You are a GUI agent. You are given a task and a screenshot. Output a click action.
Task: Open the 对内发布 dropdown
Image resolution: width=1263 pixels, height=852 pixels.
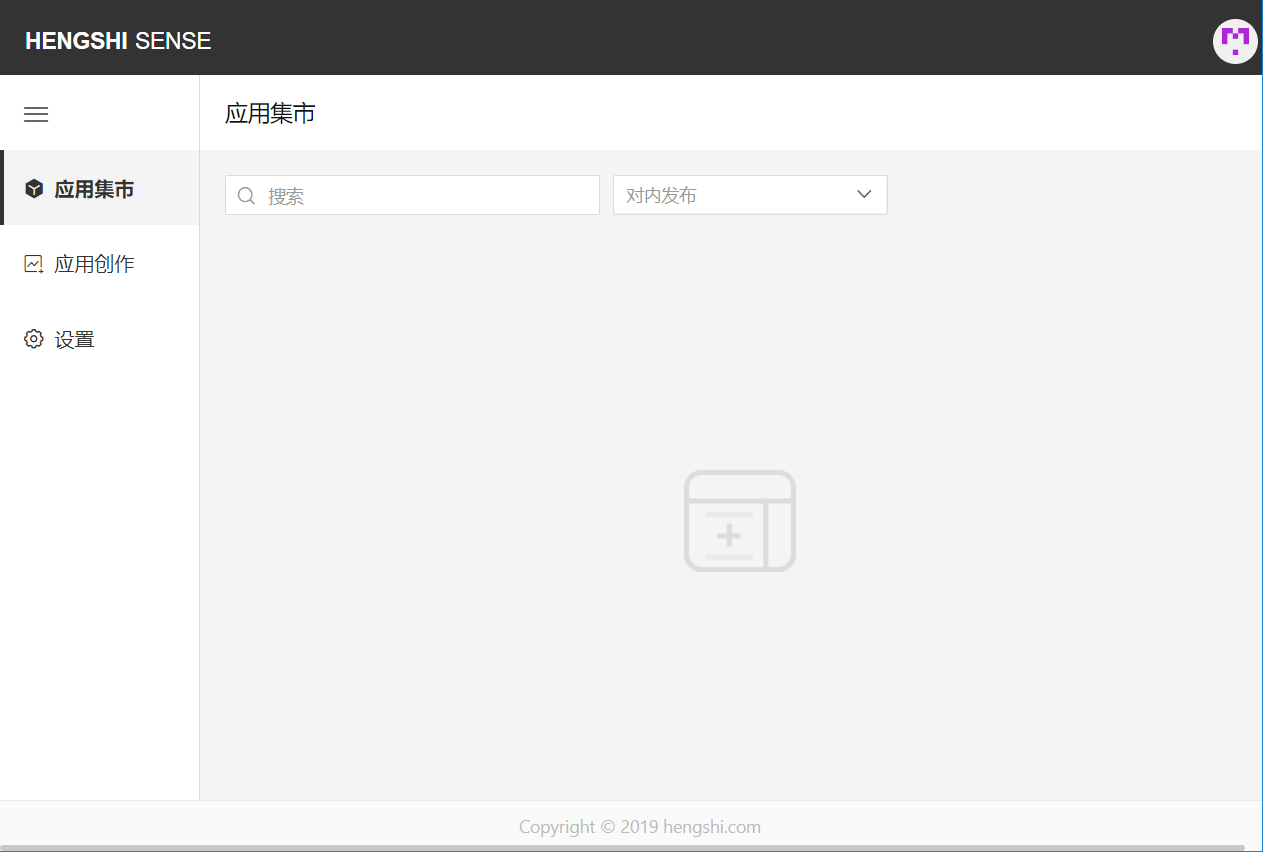pyautogui.click(x=750, y=195)
